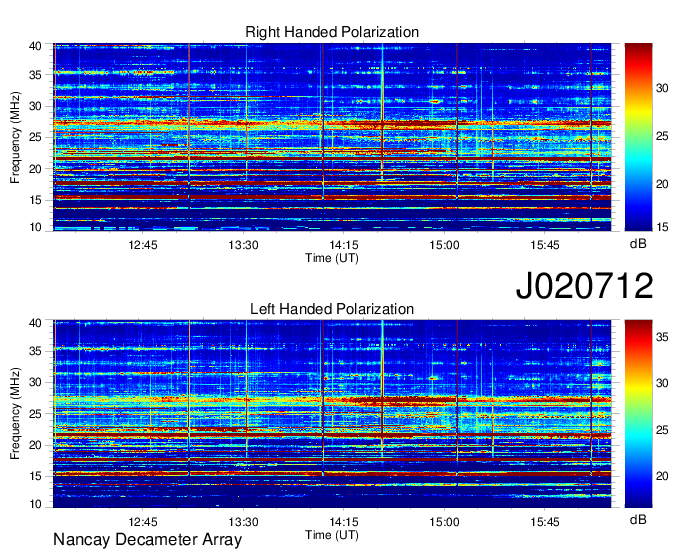
Task: Click the 15:00 tick label on top plot
Action: tap(445, 245)
